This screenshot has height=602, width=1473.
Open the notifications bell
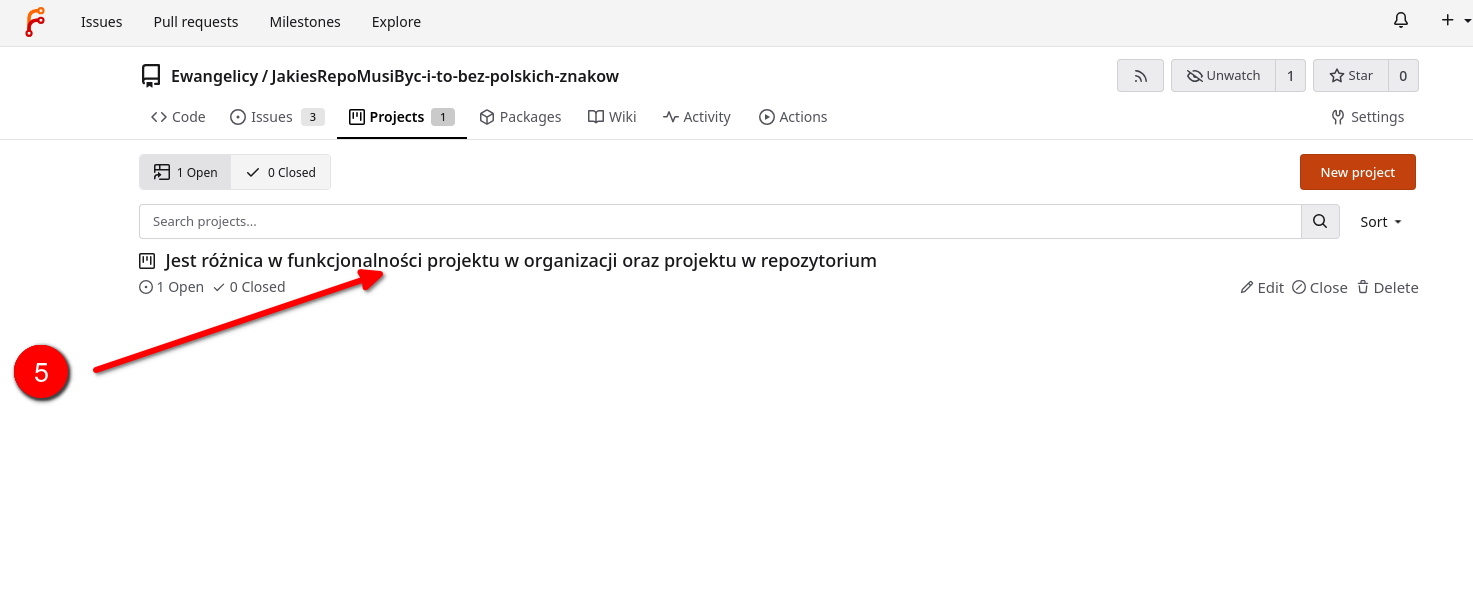click(1401, 21)
